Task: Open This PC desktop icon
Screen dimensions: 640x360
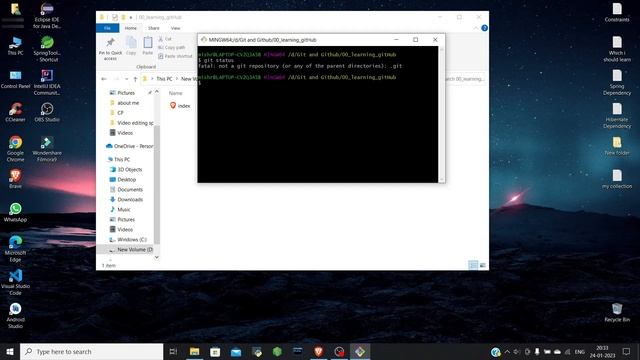Action: (x=15, y=46)
